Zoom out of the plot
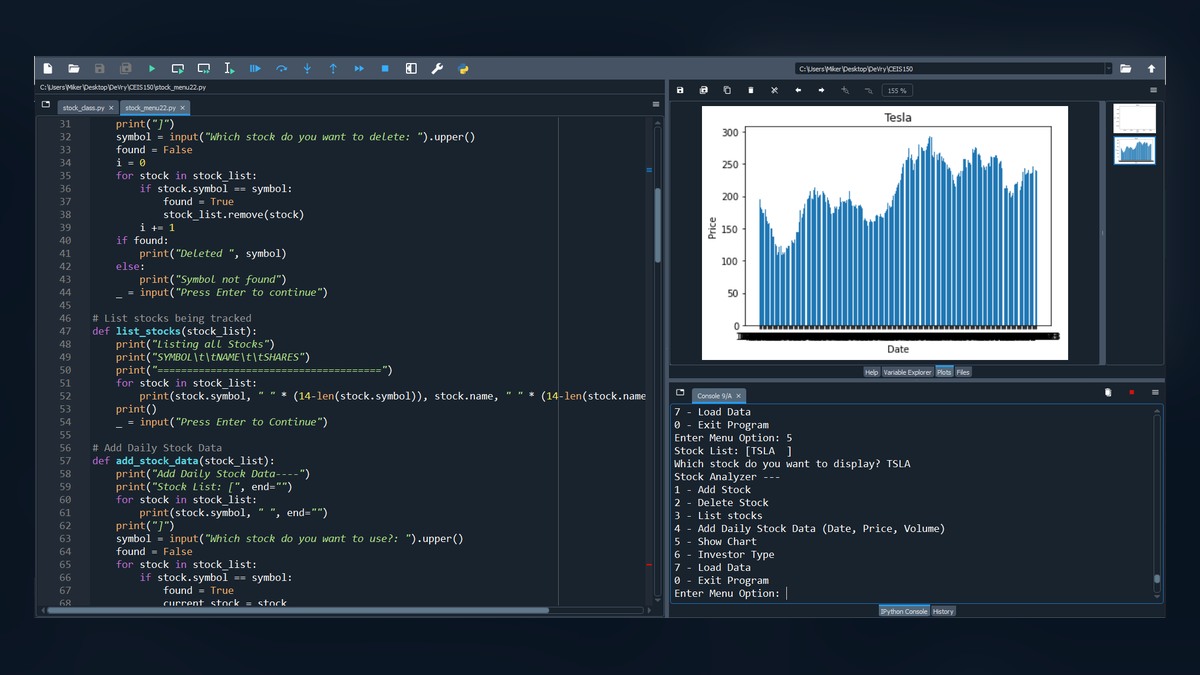1200x675 pixels. (868, 90)
